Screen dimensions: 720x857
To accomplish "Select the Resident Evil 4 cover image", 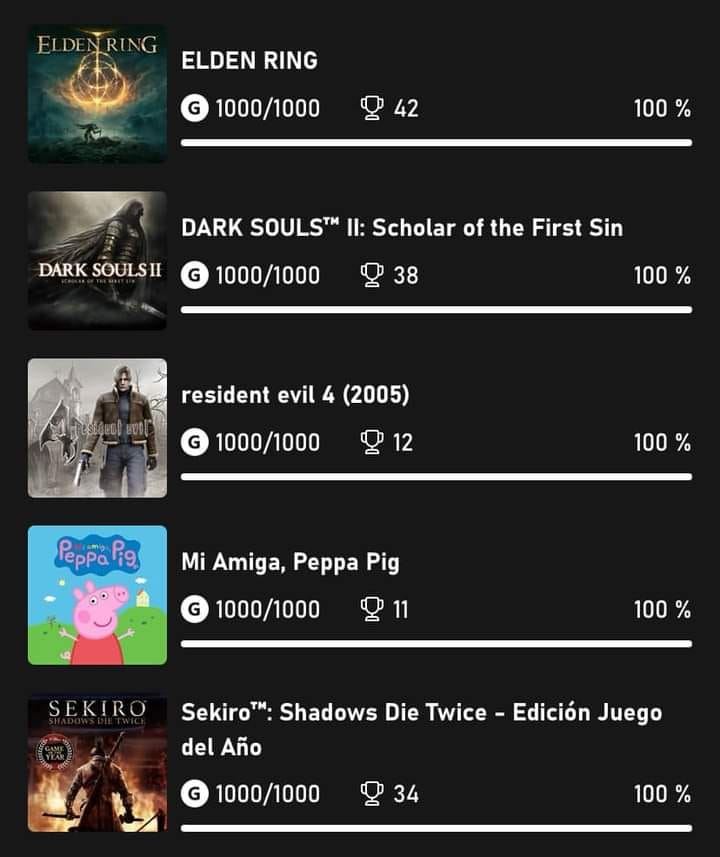I will pyautogui.click(x=97, y=428).
